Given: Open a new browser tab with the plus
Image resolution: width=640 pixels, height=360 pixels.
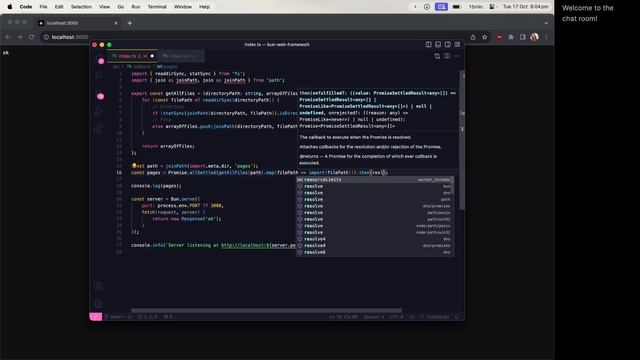Looking at the screenshot, I should point(129,23).
